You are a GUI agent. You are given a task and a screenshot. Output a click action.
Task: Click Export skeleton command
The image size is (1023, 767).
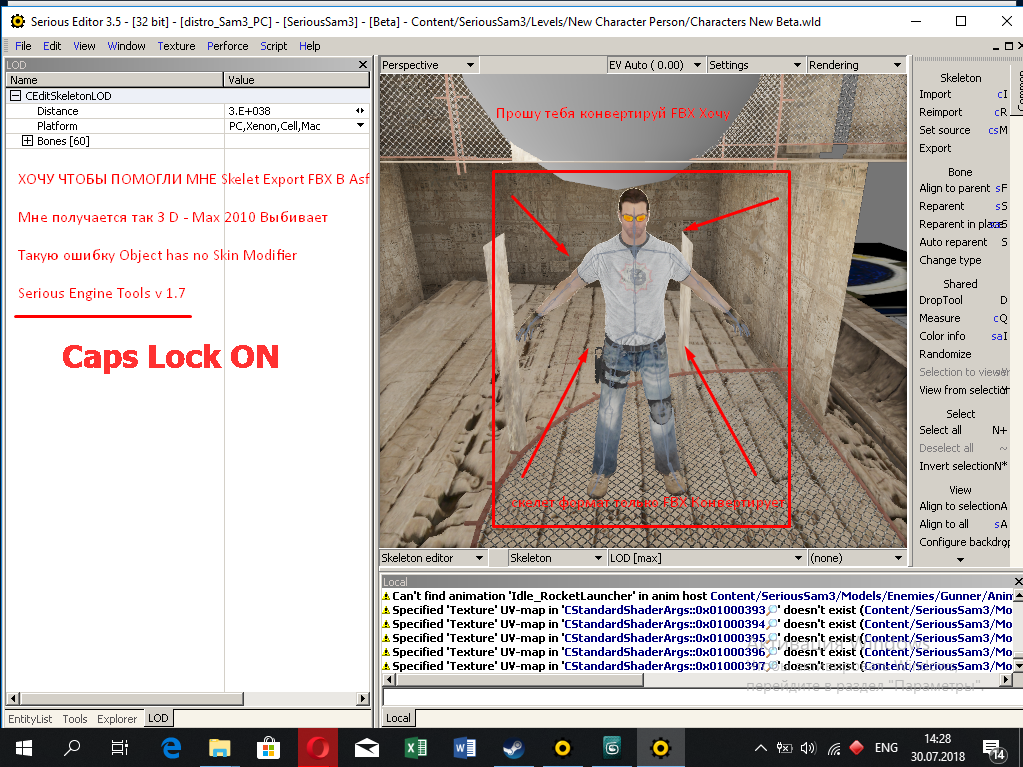[x=935, y=148]
